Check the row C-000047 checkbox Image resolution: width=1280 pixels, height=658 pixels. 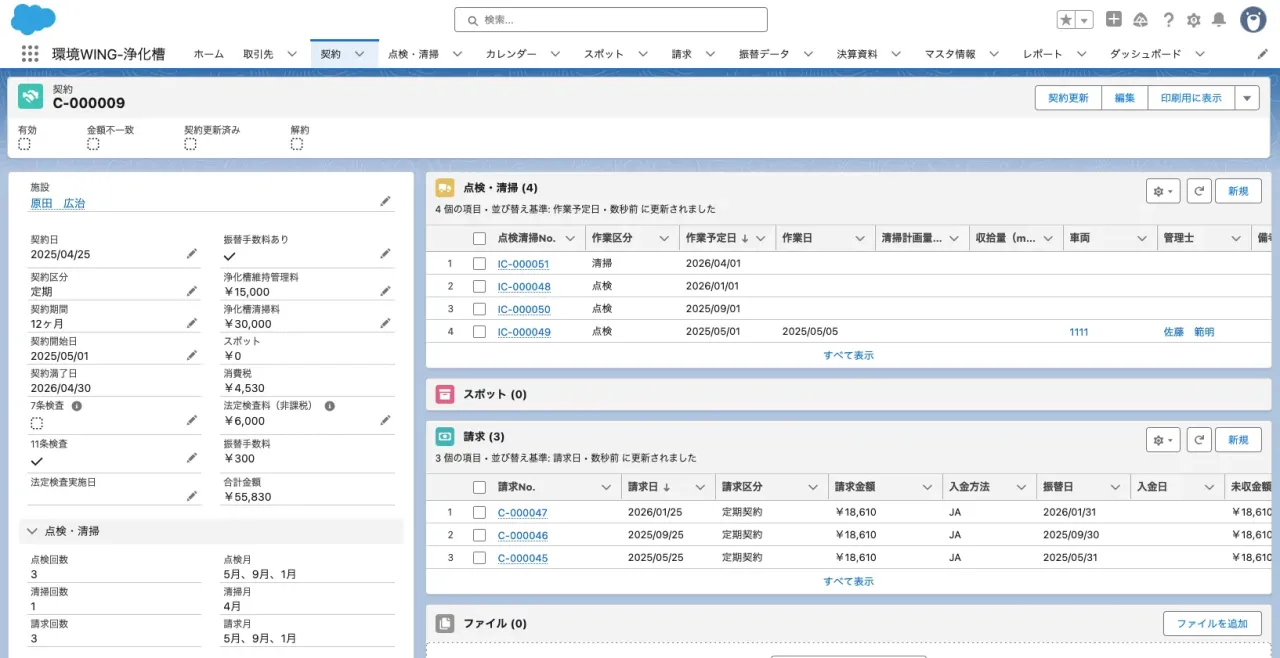tap(479, 512)
